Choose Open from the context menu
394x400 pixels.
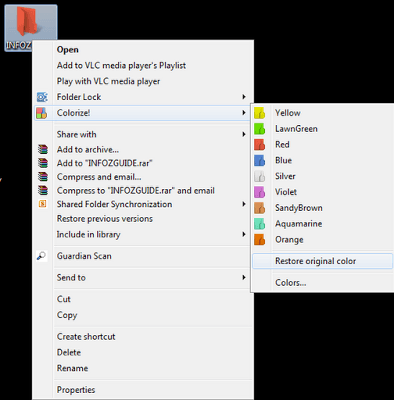(x=68, y=50)
